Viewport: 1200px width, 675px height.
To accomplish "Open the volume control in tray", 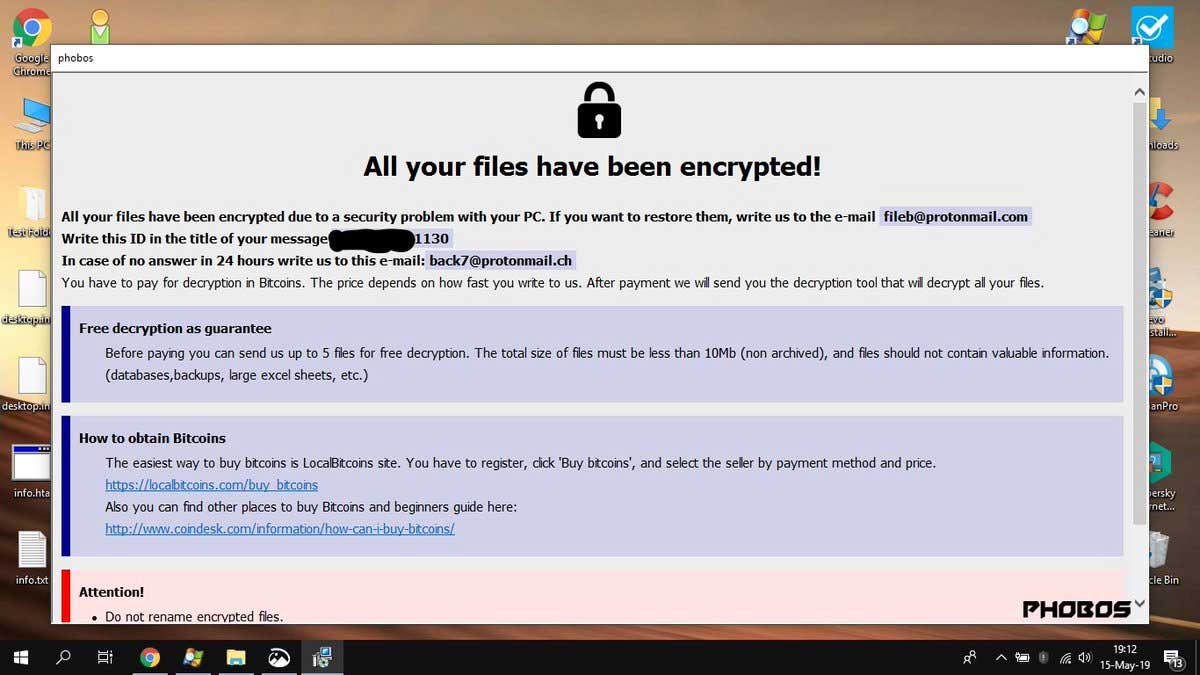I will [1084, 657].
